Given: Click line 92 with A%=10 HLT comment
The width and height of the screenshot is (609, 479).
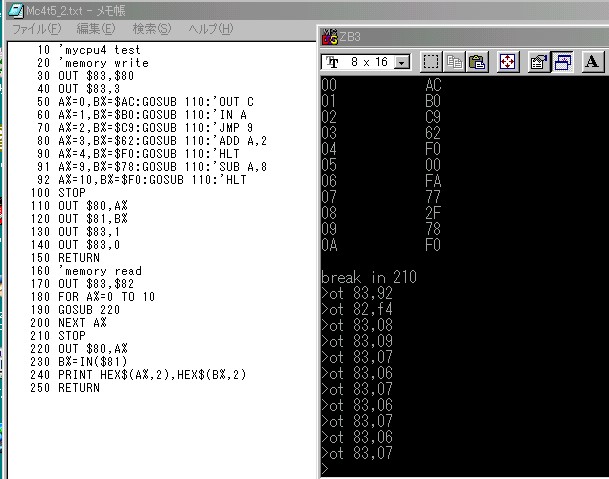Looking at the screenshot, I should [x=142, y=180].
